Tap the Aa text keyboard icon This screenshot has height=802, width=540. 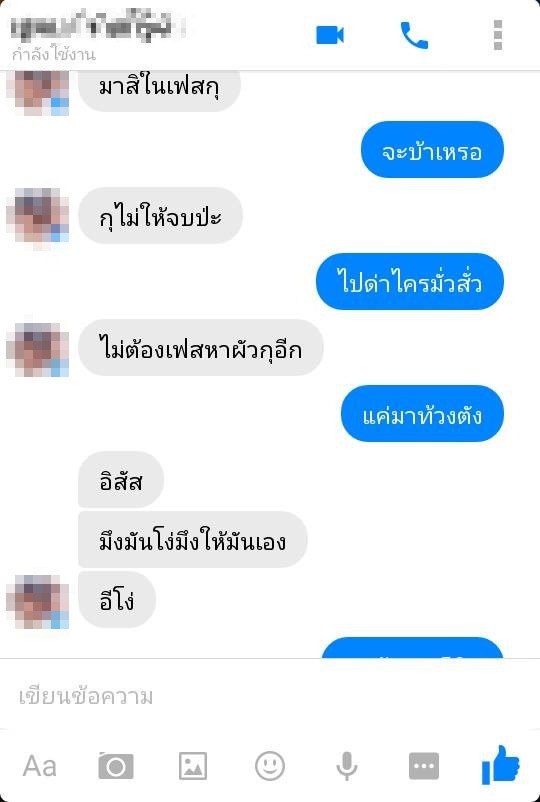coord(39,766)
